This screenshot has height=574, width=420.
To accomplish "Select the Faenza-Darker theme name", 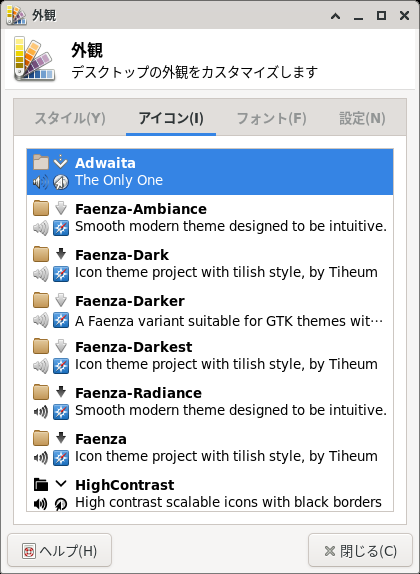I will click(x=130, y=301).
